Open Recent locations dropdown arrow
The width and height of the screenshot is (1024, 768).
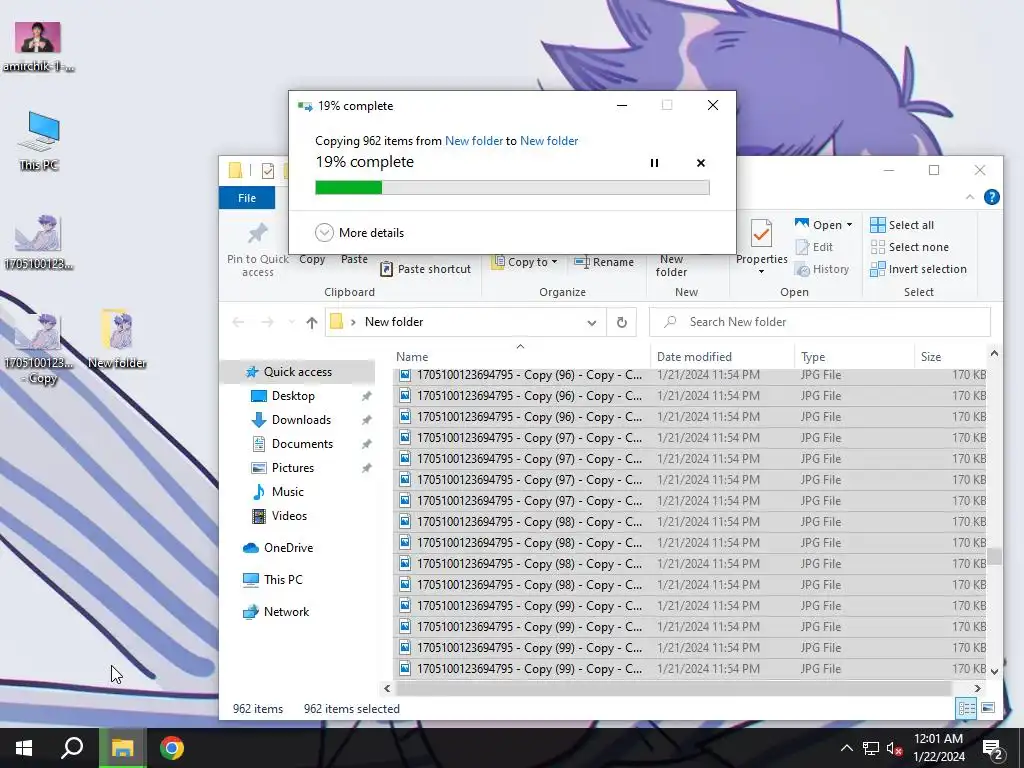click(x=291, y=322)
